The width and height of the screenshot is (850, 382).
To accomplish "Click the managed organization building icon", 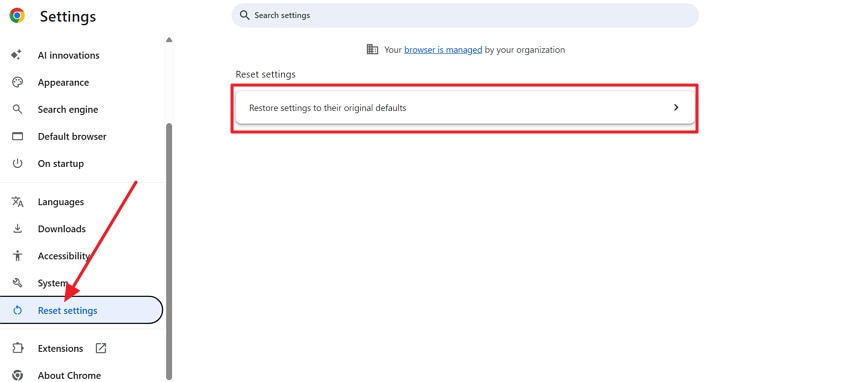I will pos(372,49).
